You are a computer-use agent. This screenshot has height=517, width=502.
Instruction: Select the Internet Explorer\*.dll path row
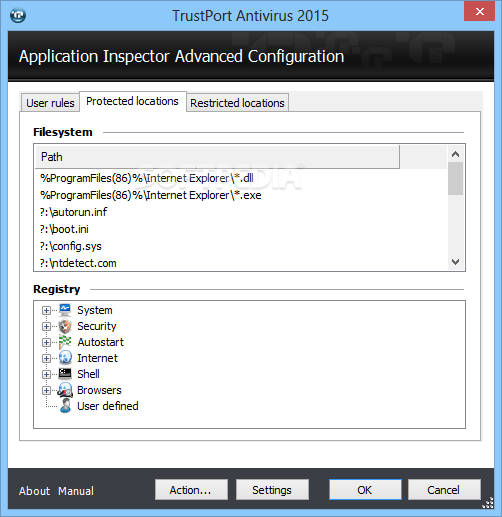pos(241,178)
